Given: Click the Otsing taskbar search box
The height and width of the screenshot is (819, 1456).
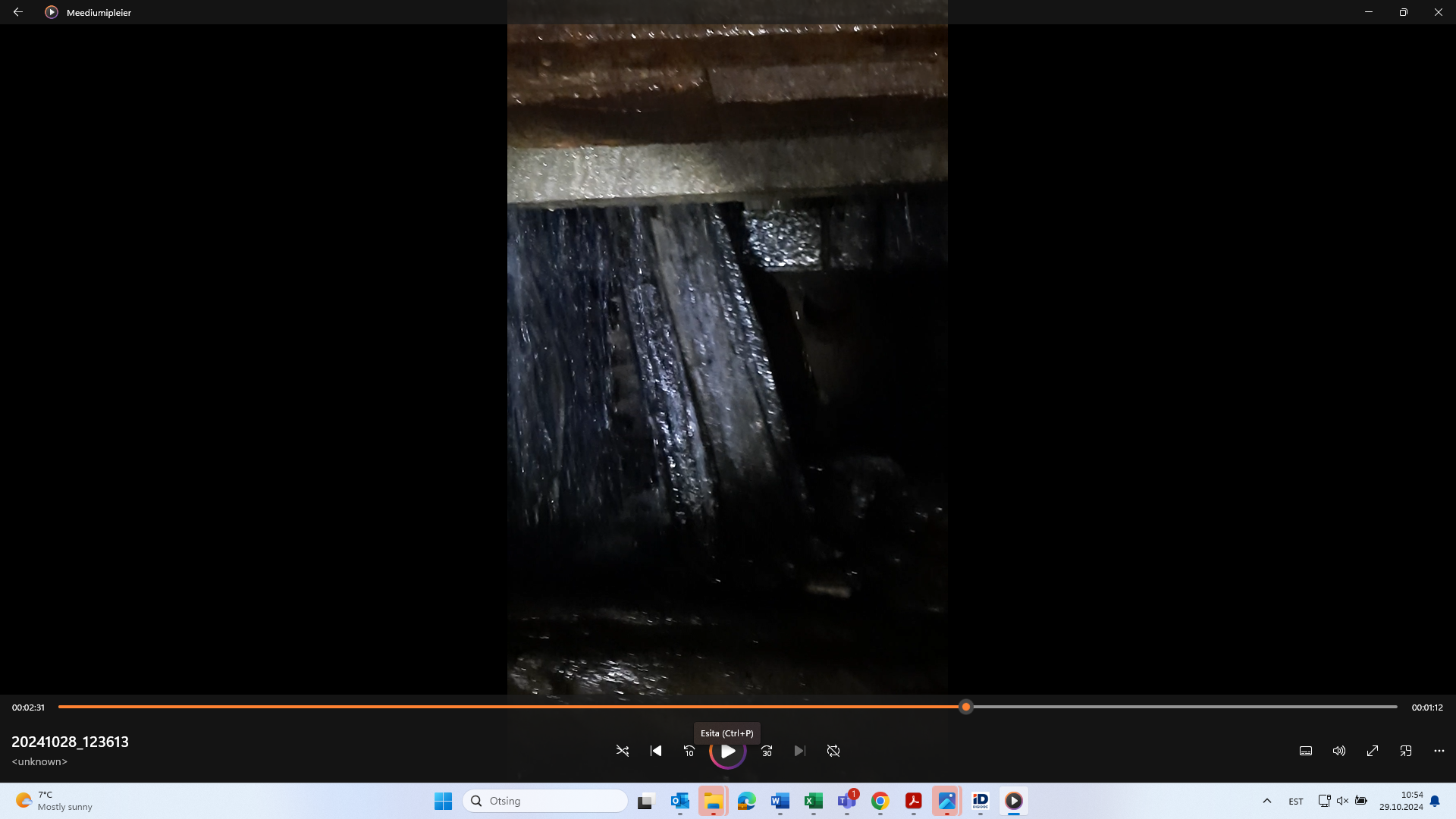Looking at the screenshot, I should [544, 801].
